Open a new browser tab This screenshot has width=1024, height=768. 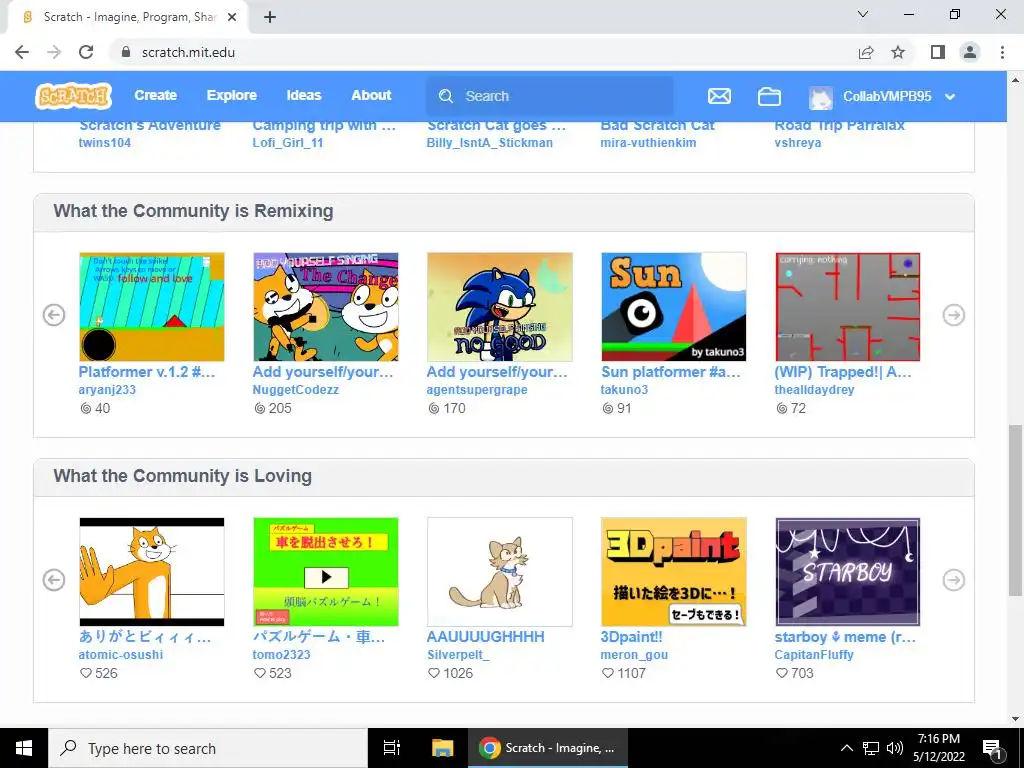[270, 17]
